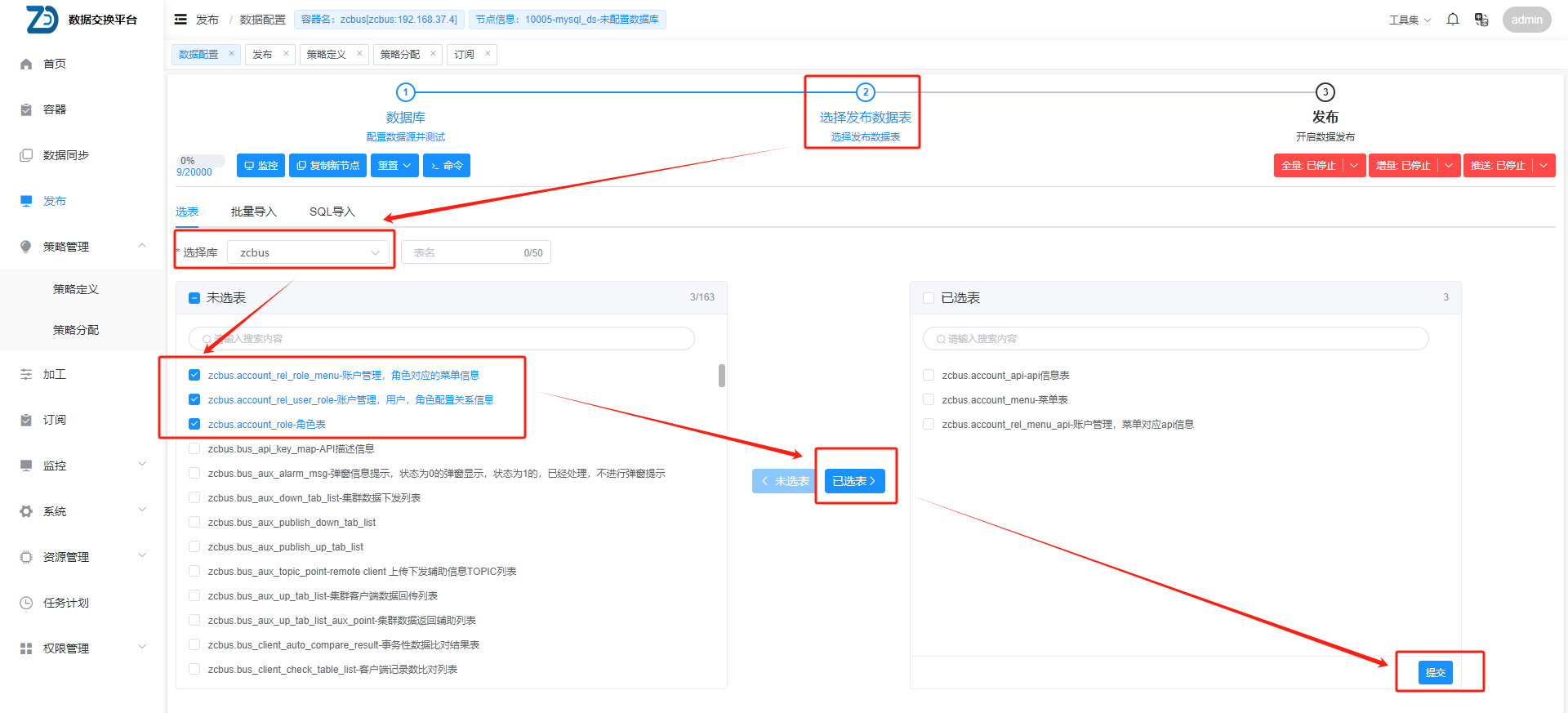Open the 选择库 zcbus dropdown
The width and height of the screenshot is (1568, 713).
click(308, 252)
